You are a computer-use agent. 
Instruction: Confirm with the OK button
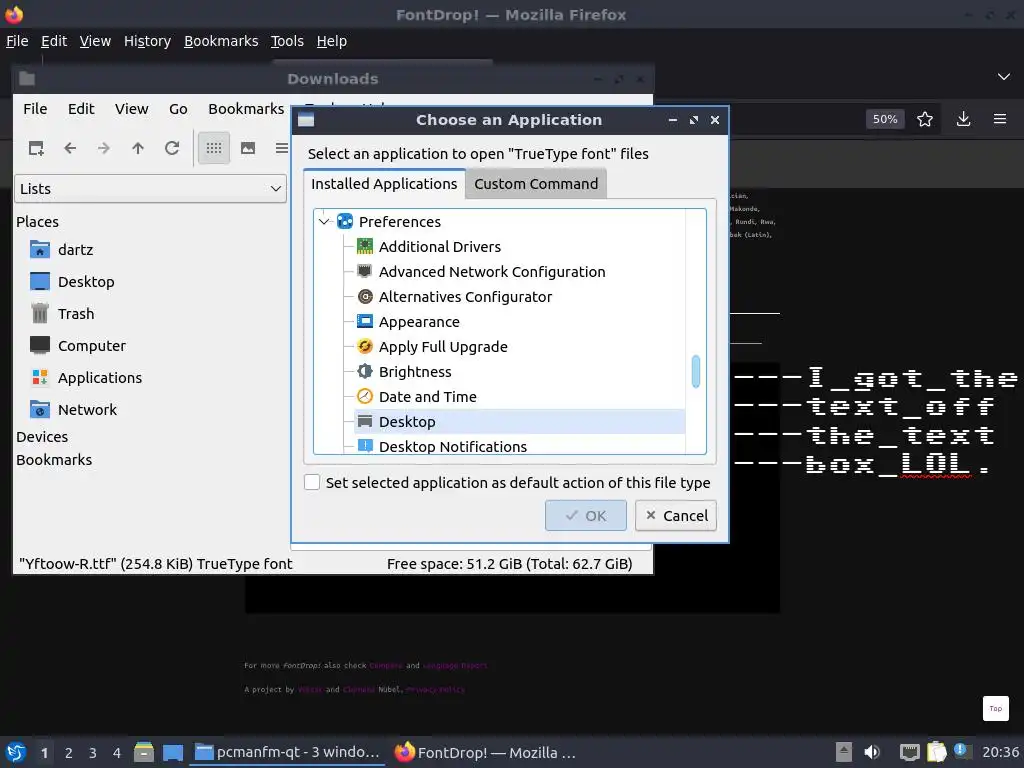coord(586,515)
